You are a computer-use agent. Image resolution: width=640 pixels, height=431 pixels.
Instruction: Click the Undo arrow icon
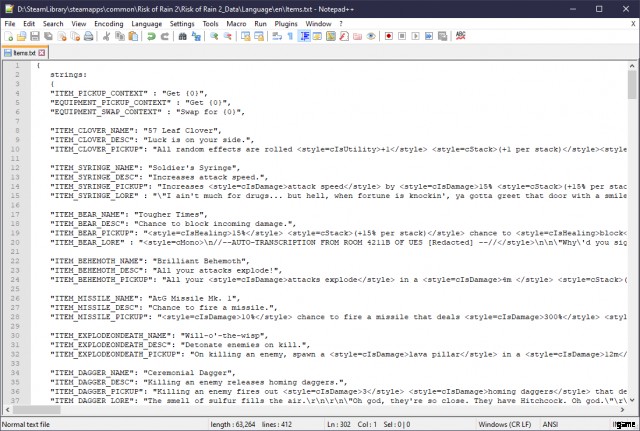click(x=150, y=36)
